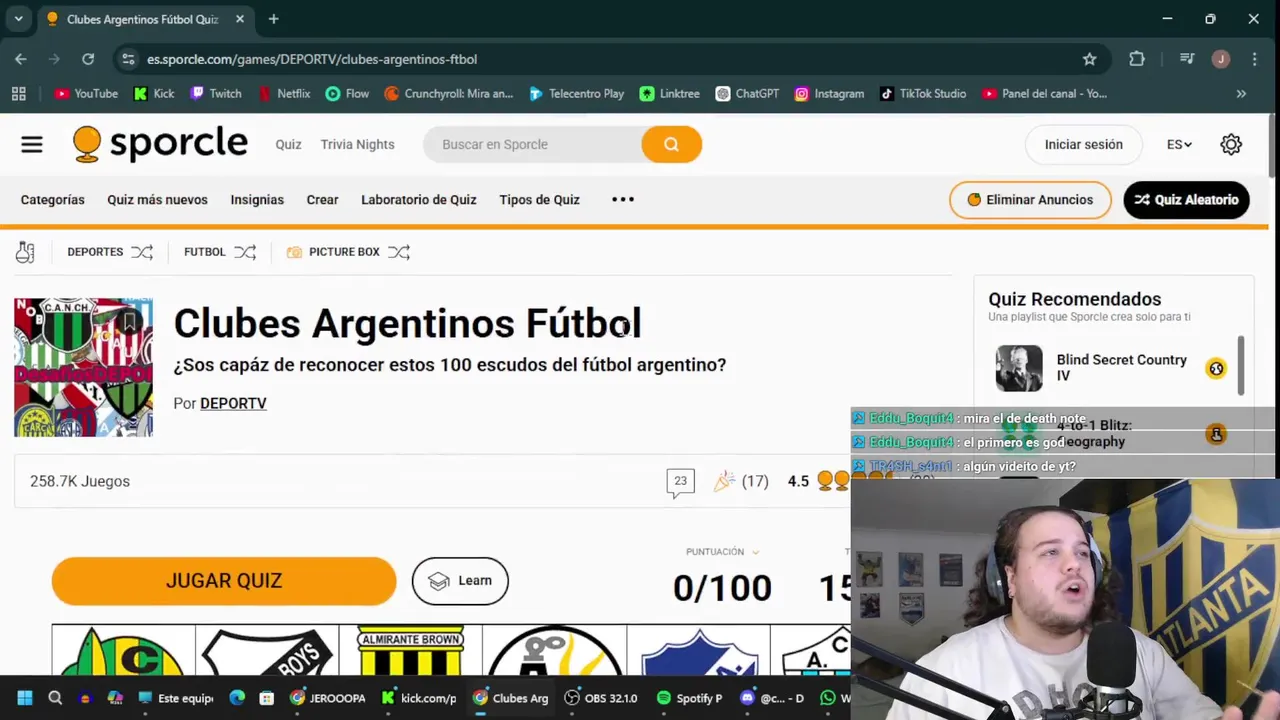Open FUTBOL category link
Viewport: 1280px width, 720px height.
click(204, 252)
